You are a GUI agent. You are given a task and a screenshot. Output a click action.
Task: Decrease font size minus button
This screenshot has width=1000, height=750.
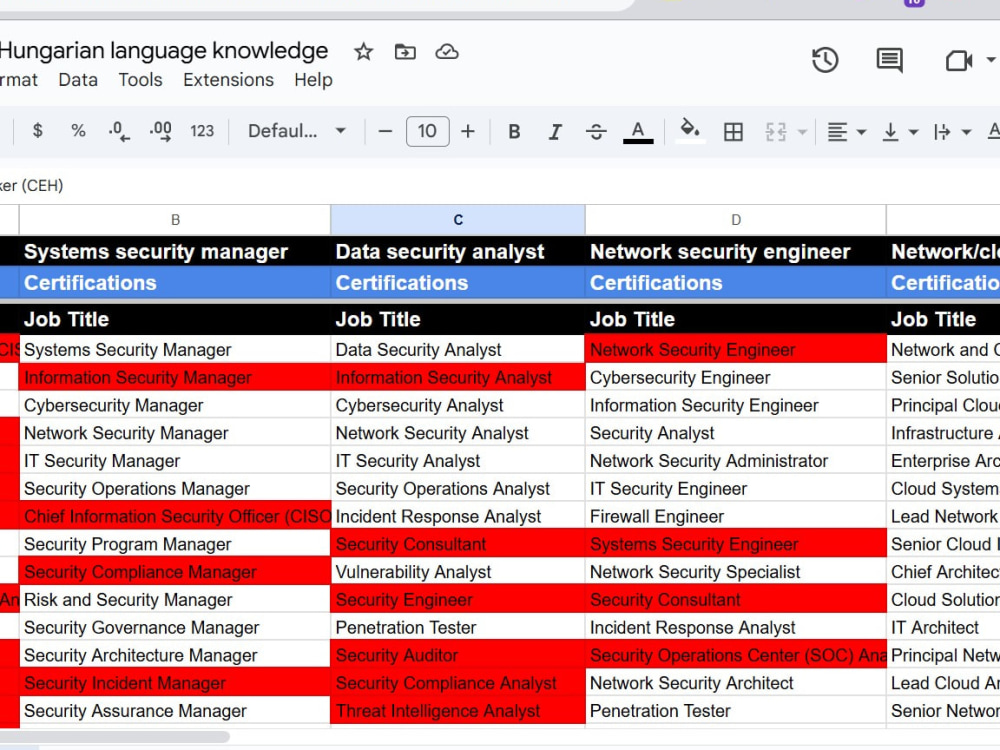tap(385, 131)
